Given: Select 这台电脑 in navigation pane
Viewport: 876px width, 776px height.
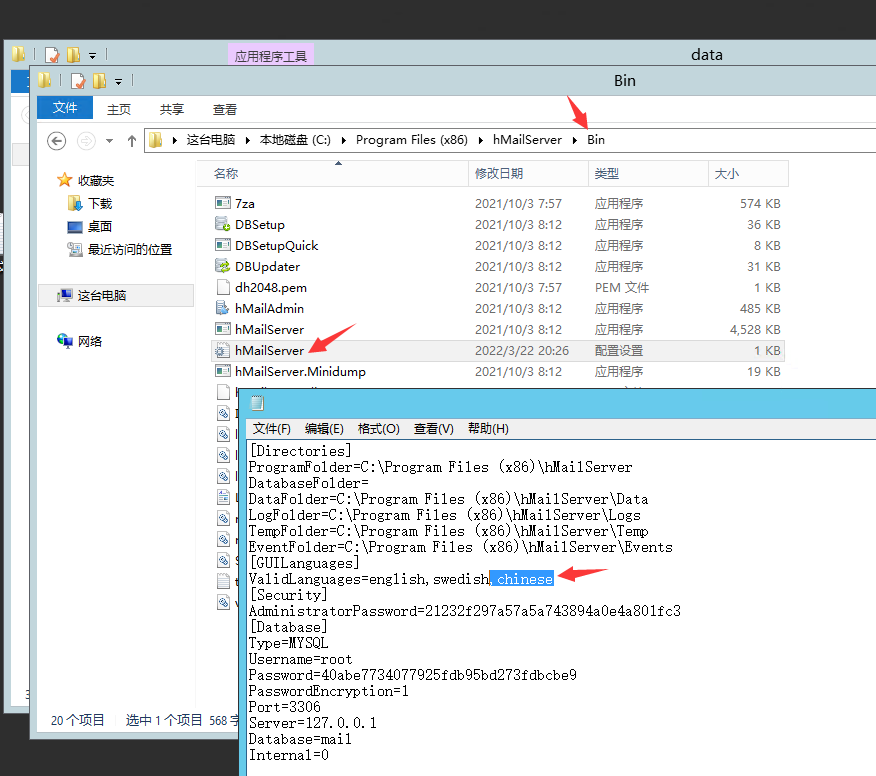Looking at the screenshot, I should coord(101,295).
